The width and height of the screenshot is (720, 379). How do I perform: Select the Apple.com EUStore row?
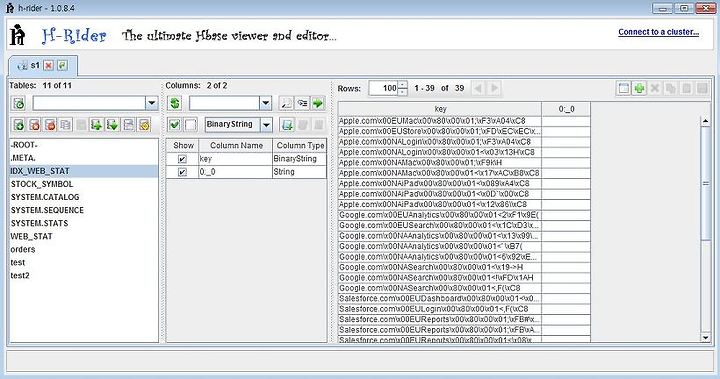tap(440, 131)
